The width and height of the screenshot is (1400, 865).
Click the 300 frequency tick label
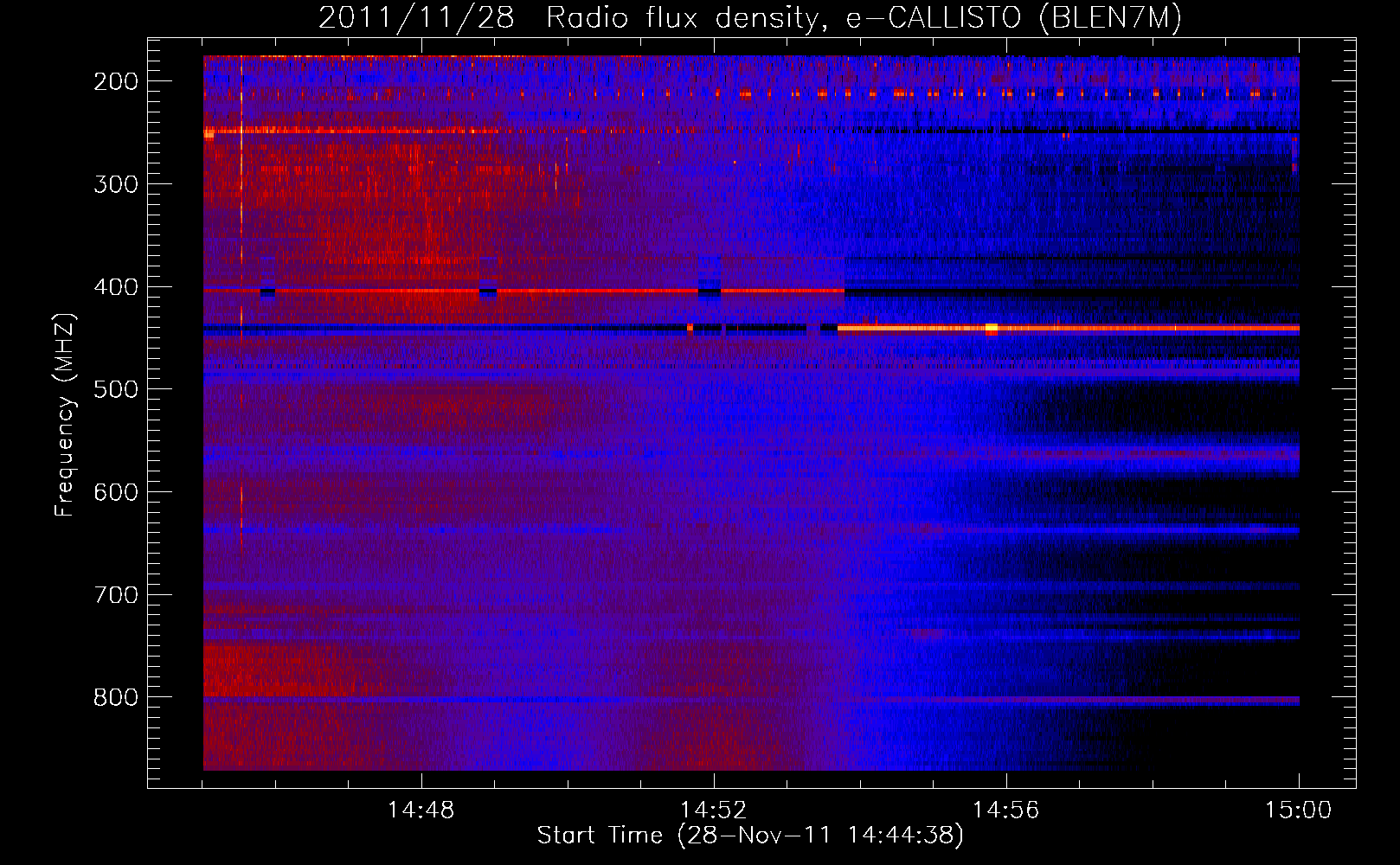coord(115,184)
